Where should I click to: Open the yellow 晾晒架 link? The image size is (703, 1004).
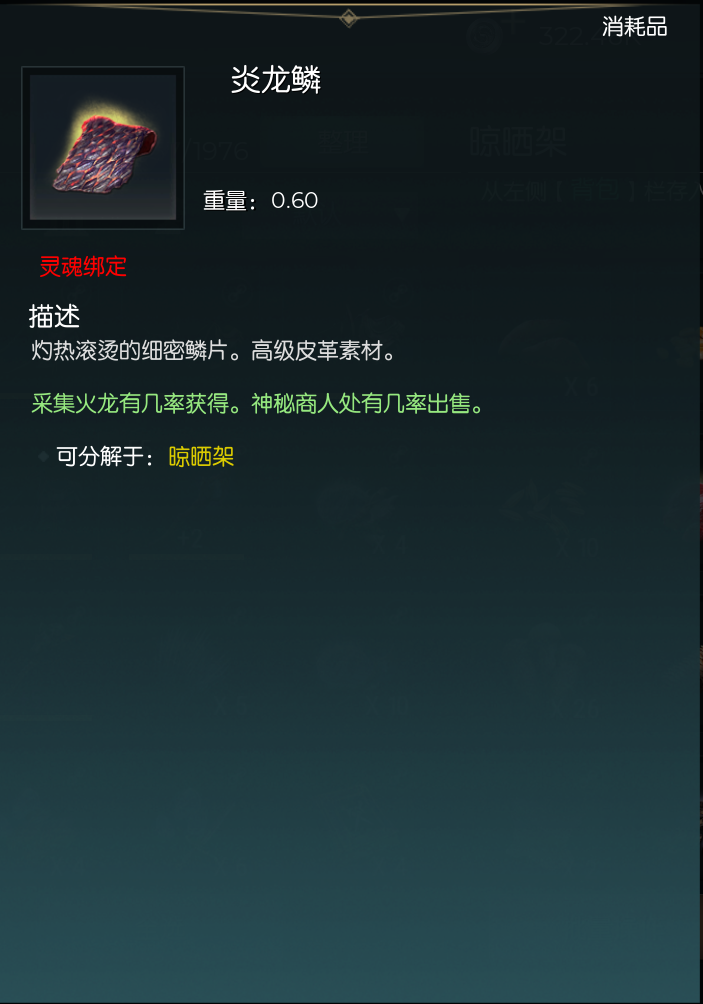pos(201,457)
